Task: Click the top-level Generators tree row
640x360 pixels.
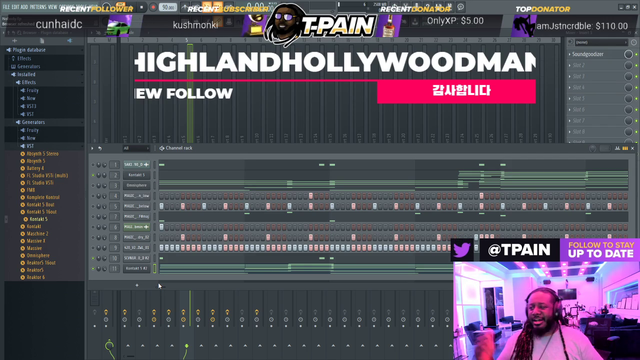Action: point(26,66)
